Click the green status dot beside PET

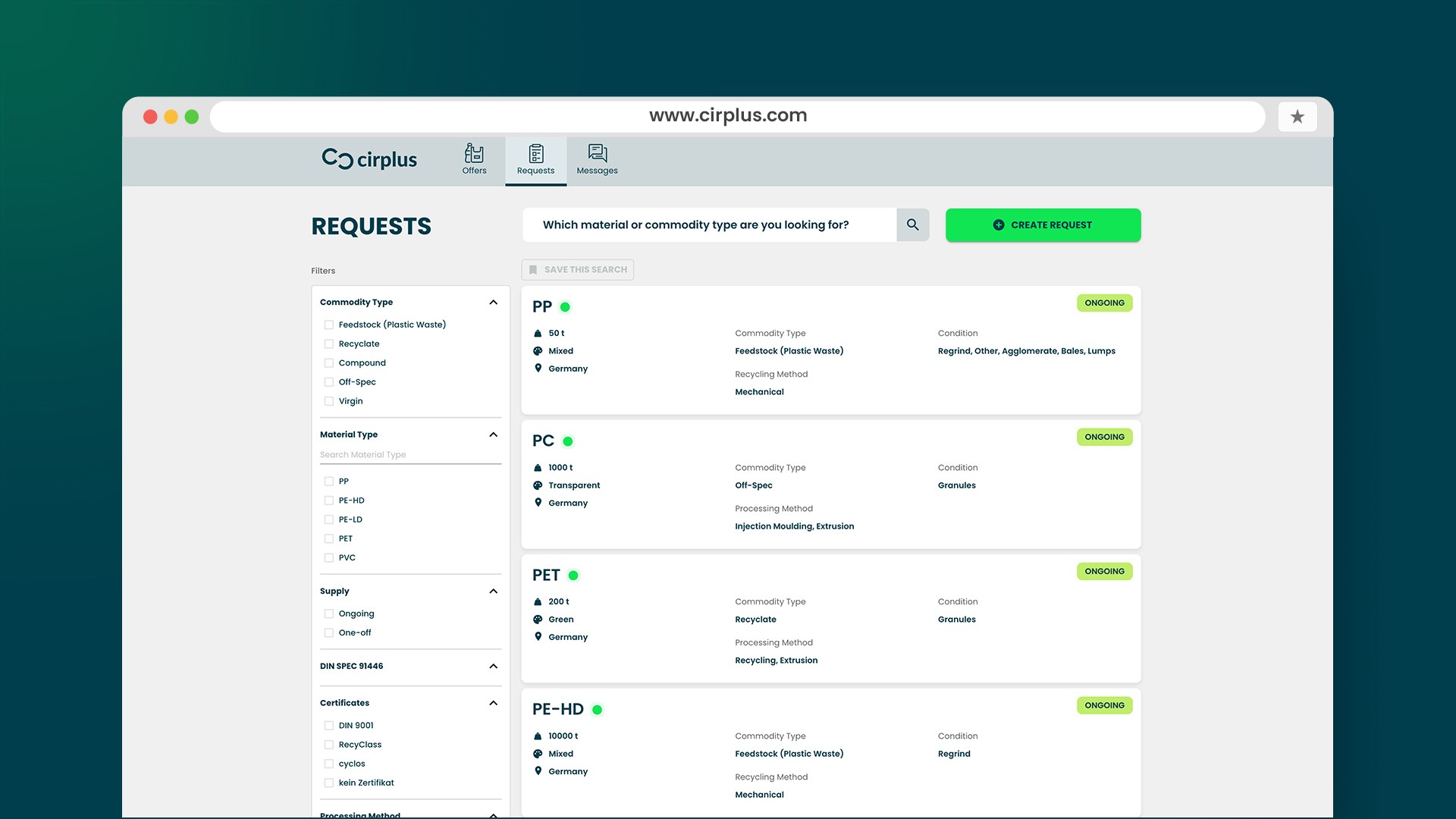pyautogui.click(x=573, y=576)
